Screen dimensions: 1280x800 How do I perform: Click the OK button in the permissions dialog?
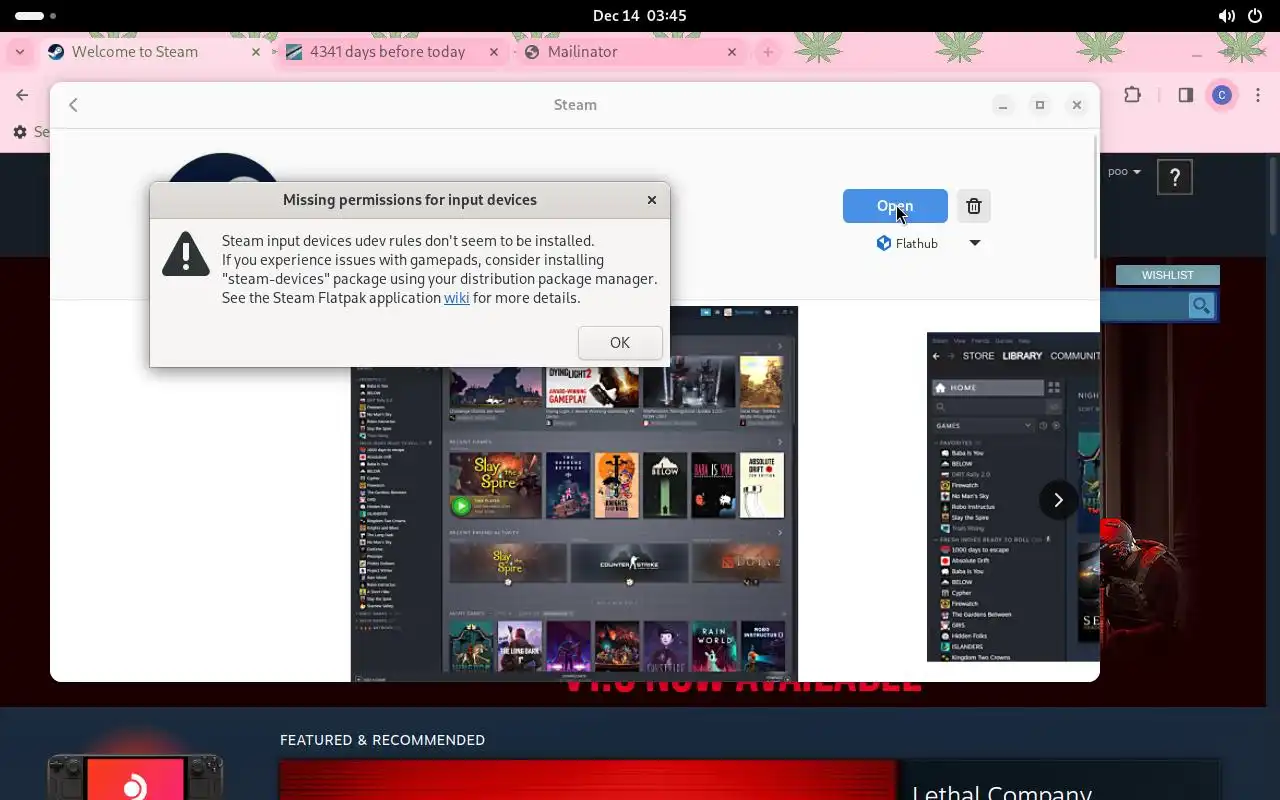pos(620,343)
